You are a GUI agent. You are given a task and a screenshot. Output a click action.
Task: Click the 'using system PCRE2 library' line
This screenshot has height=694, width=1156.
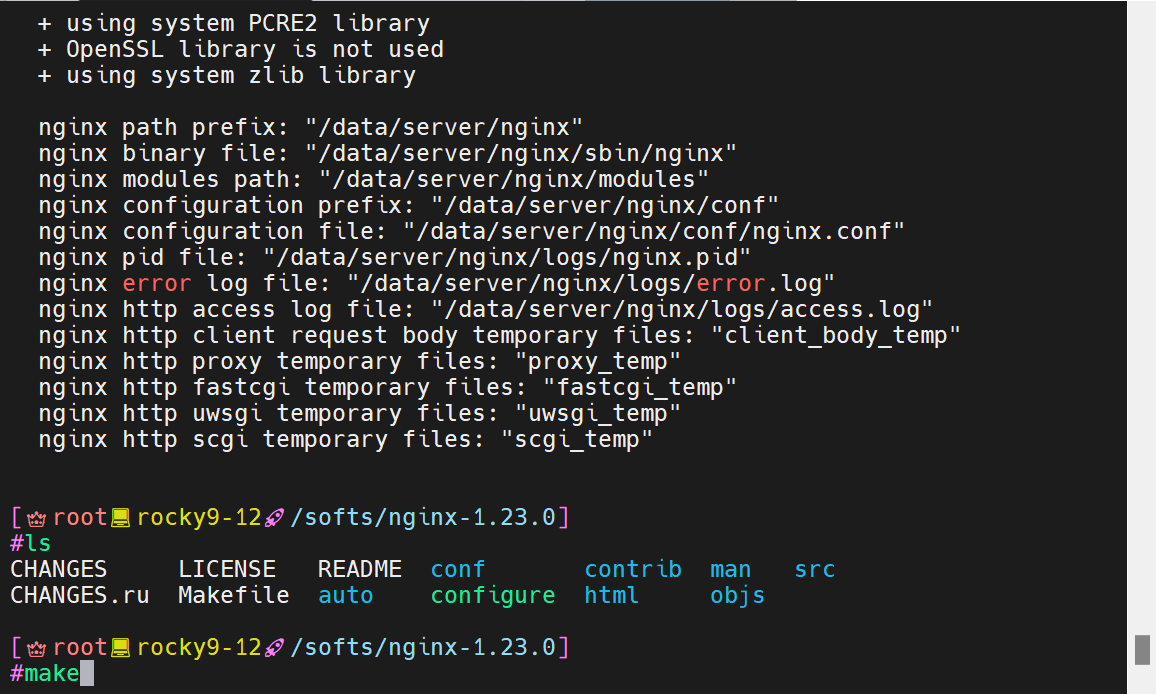234,24
